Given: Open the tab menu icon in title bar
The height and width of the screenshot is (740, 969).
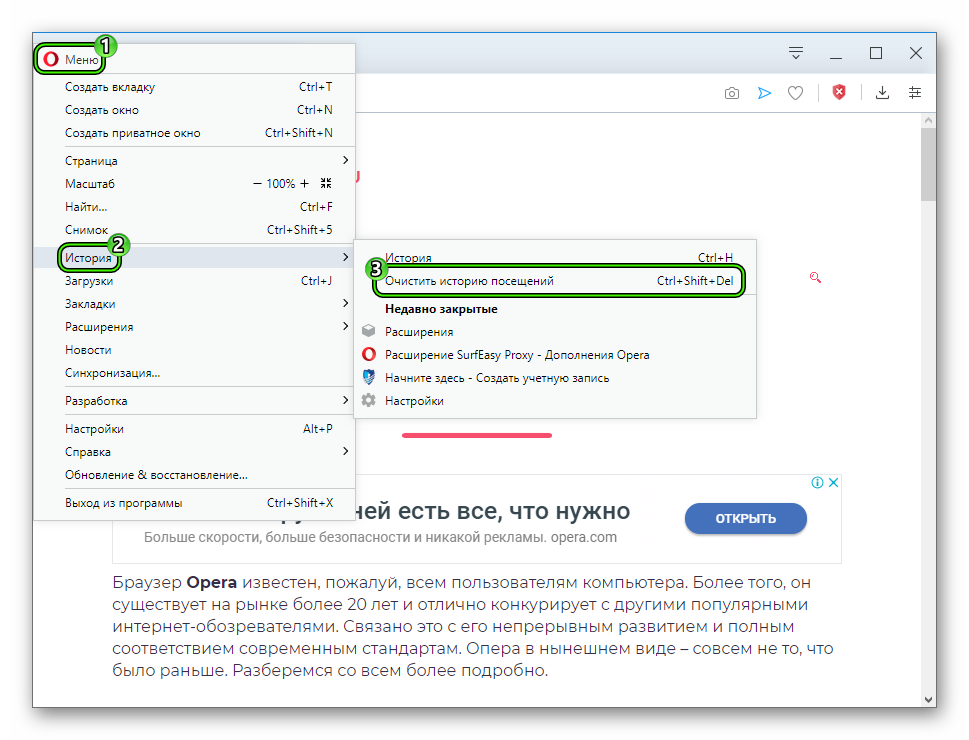Looking at the screenshot, I should 796,53.
